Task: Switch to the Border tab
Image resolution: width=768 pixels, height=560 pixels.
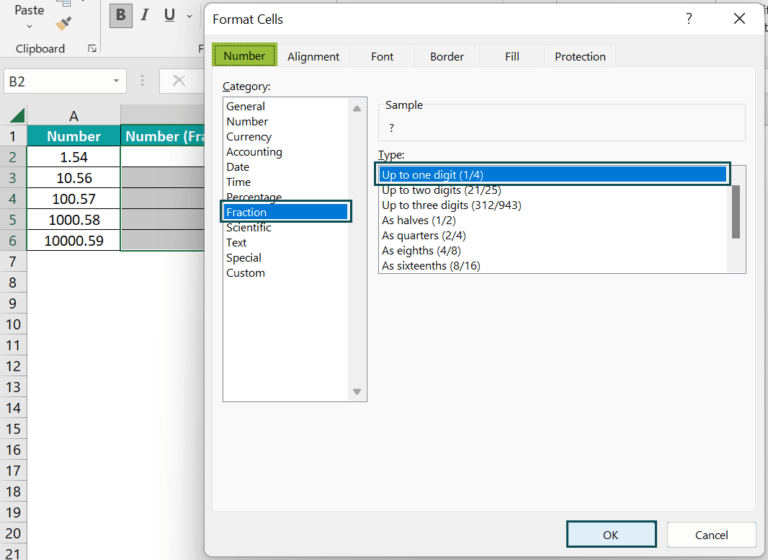Action: (x=447, y=57)
